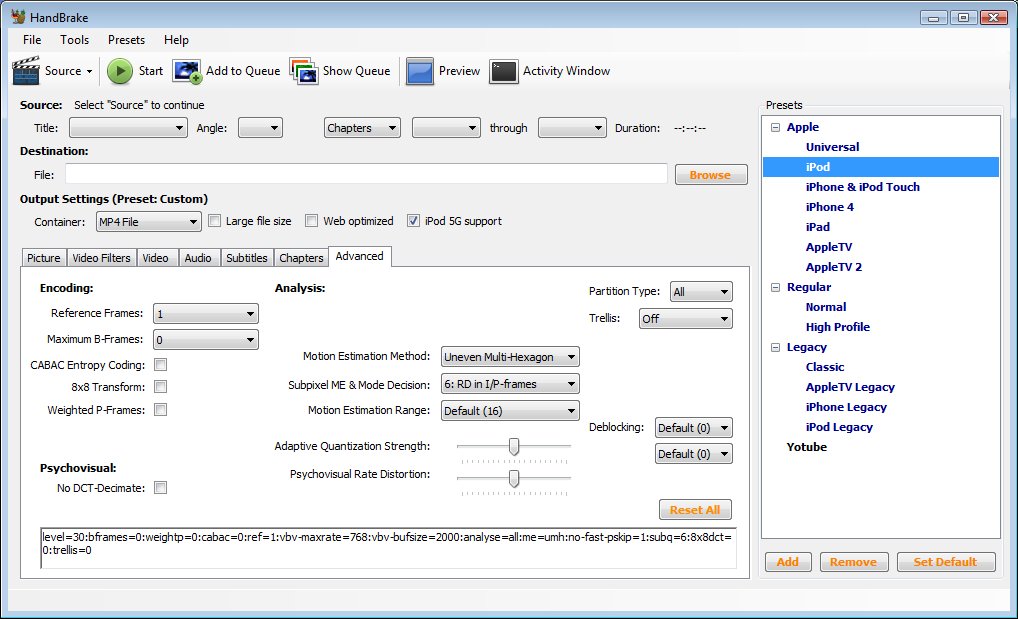Switch to the Chapters tab
The height and width of the screenshot is (619, 1018).
(301, 258)
